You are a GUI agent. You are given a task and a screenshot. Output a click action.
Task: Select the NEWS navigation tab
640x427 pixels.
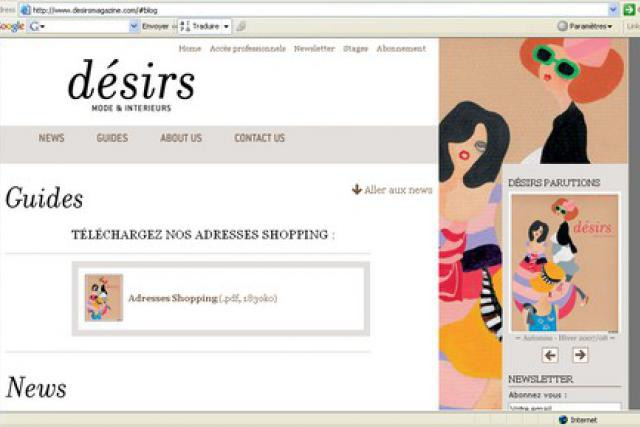(51, 138)
